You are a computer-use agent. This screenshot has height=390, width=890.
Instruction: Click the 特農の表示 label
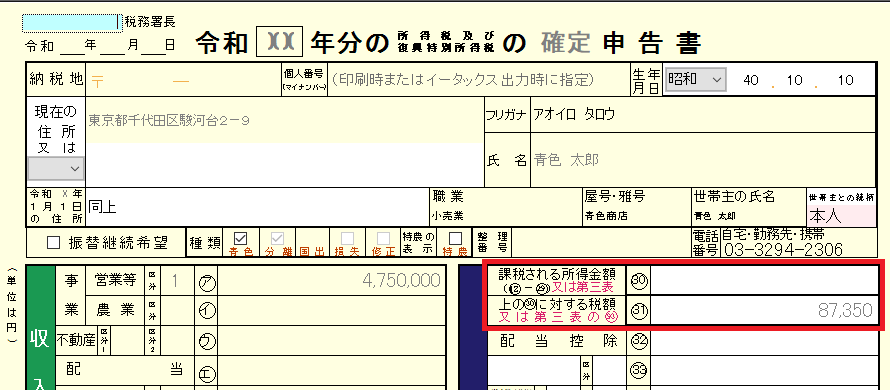click(418, 243)
